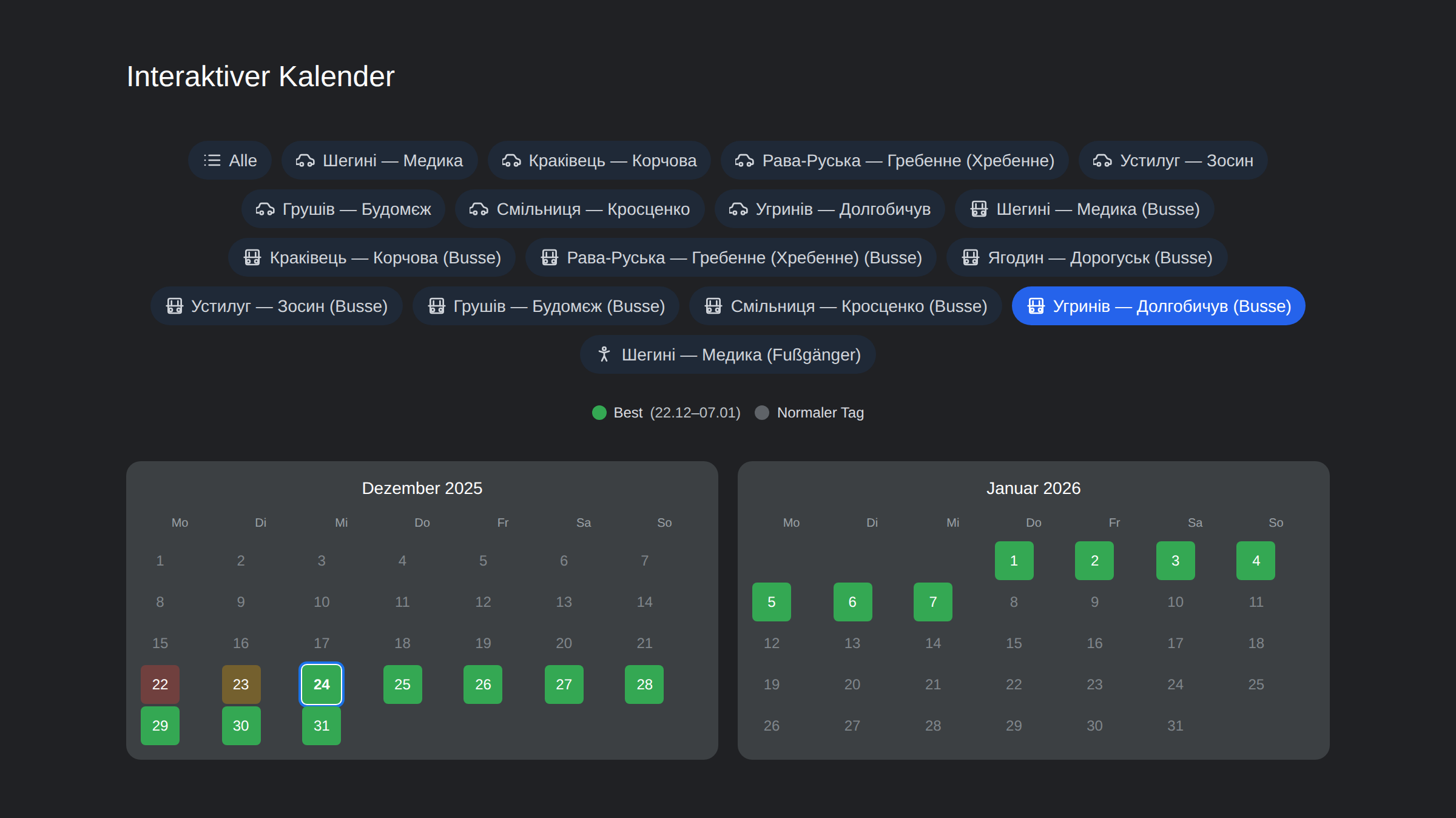Click car icon of Краківець — Корчова filter
The width and height of the screenshot is (1456, 818).
tap(511, 160)
